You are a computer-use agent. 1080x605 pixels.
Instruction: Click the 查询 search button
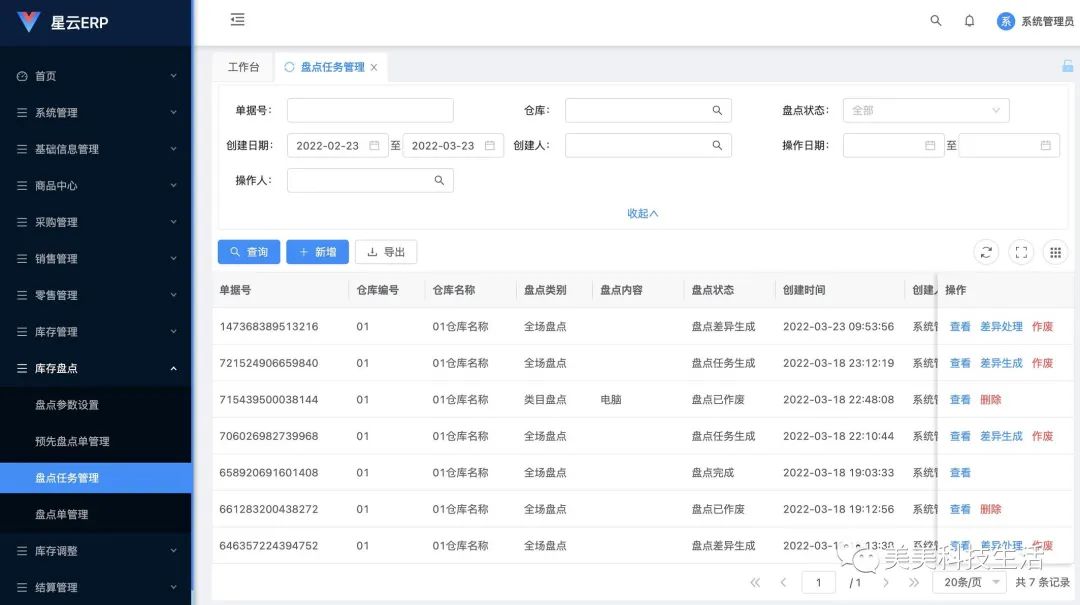click(248, 251)
